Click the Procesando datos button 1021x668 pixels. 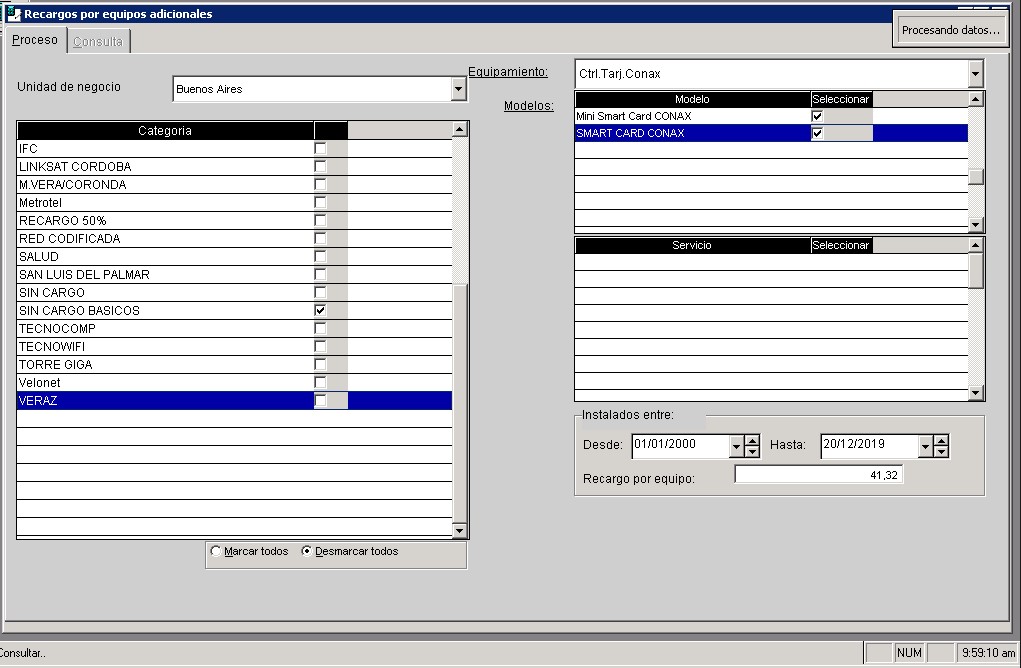pos(950,30)
